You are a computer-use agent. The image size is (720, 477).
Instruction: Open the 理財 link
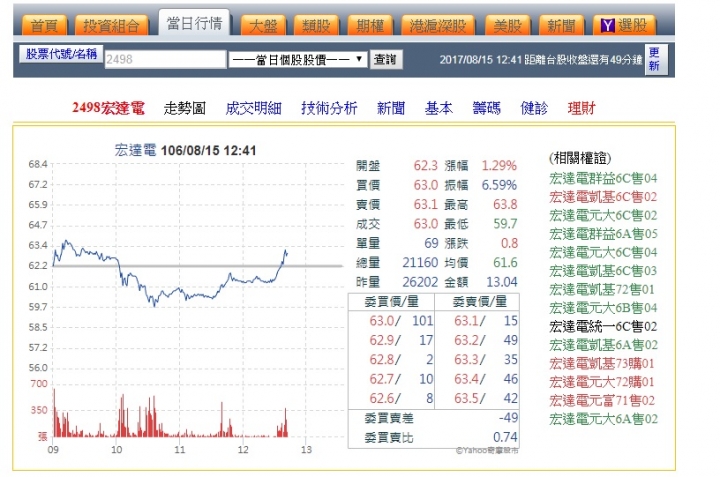coord(582,108)
